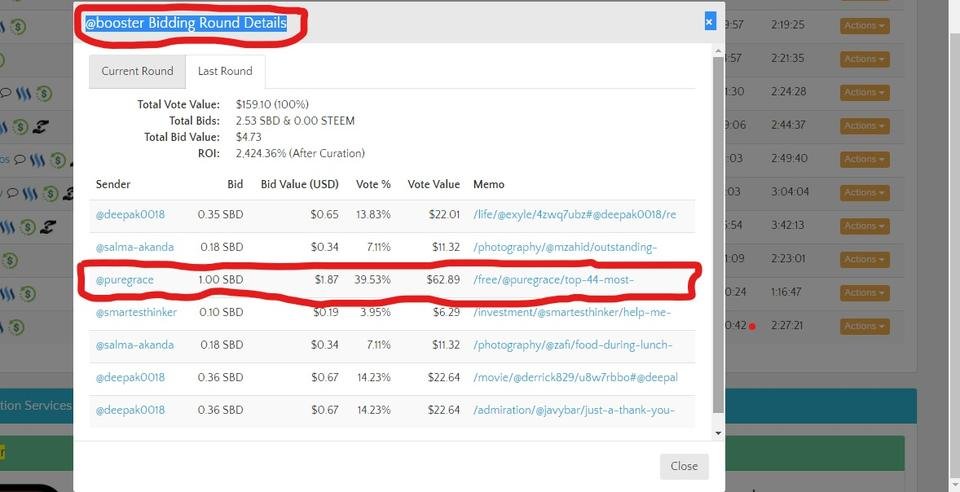Open the /photography/@mzahid/outstanding- memo link
Image resolution: width=960 pixels, height=492 pixels.
point(565,247)
